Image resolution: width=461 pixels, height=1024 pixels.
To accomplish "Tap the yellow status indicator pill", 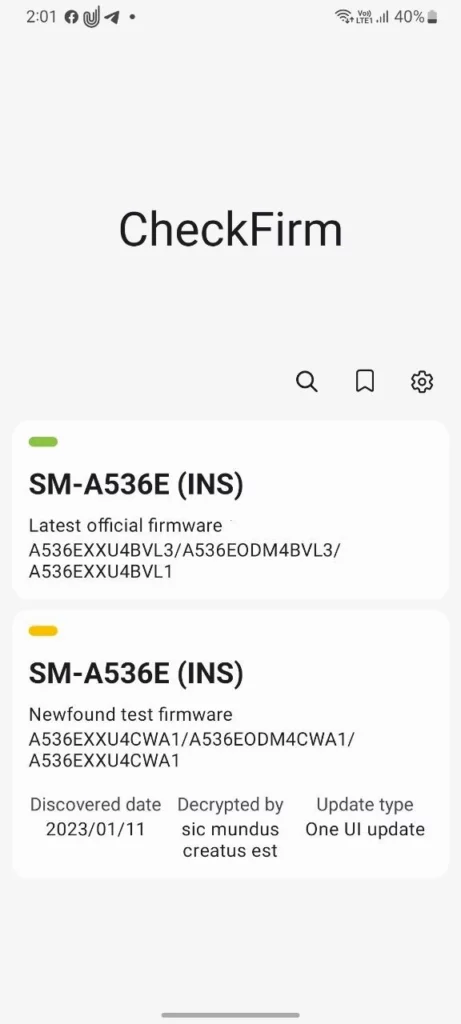I will coord(43,631).
